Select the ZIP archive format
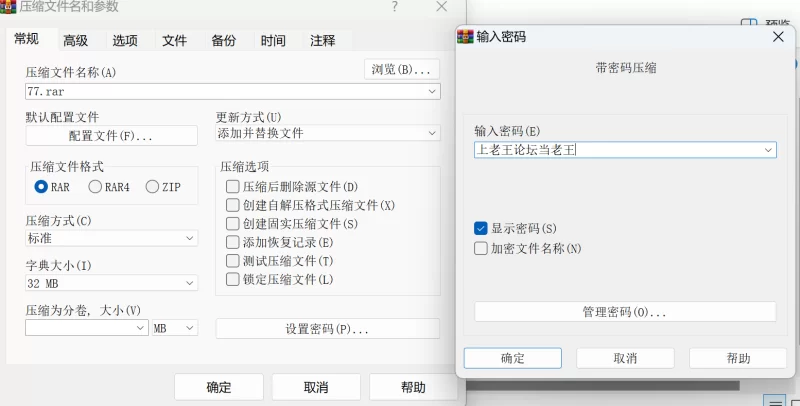Image resolution: width=800 pixels, height=406 pixels. click(x=152, y=187)
